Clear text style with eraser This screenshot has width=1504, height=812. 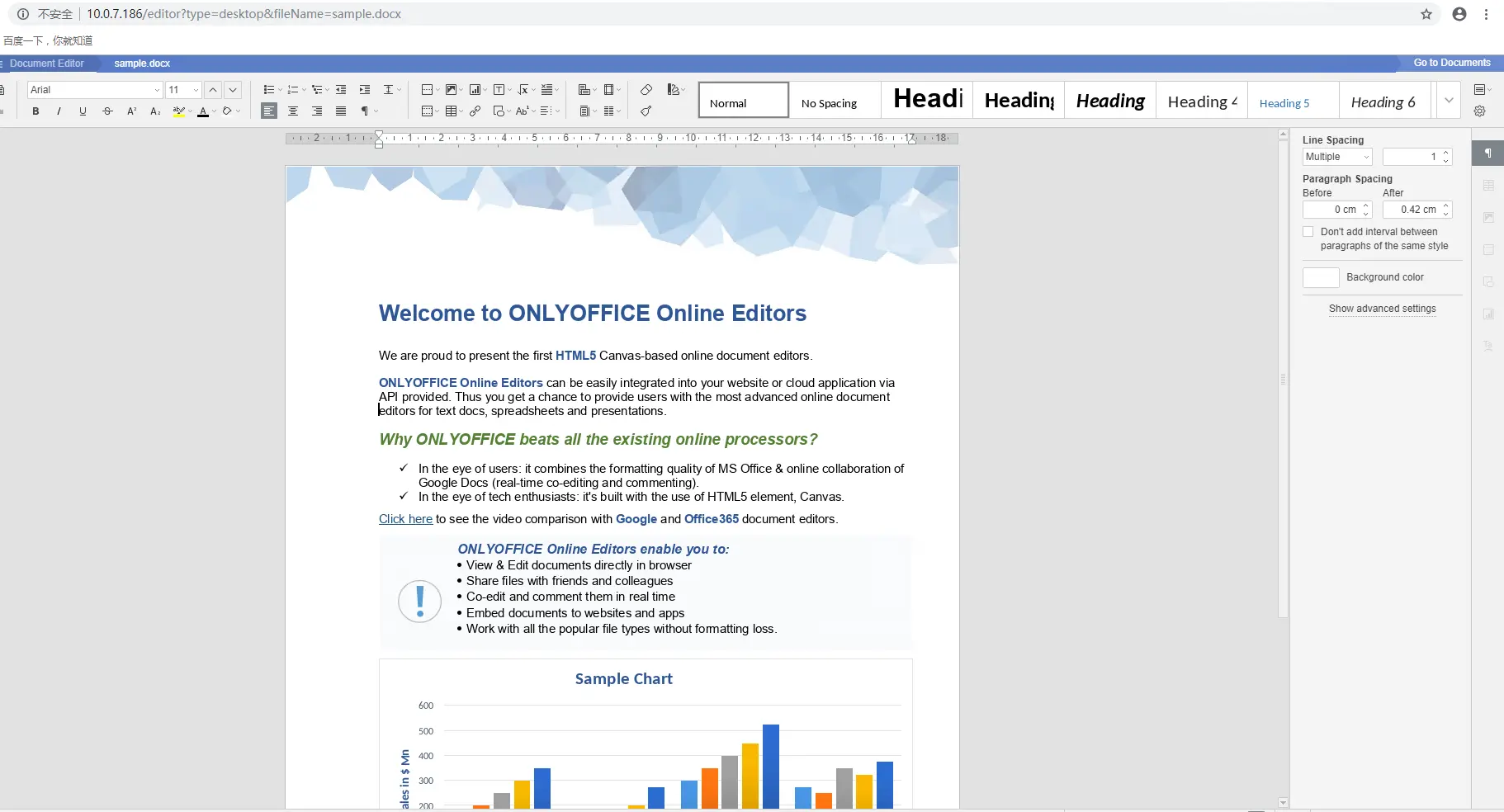[x=646, y=90]
